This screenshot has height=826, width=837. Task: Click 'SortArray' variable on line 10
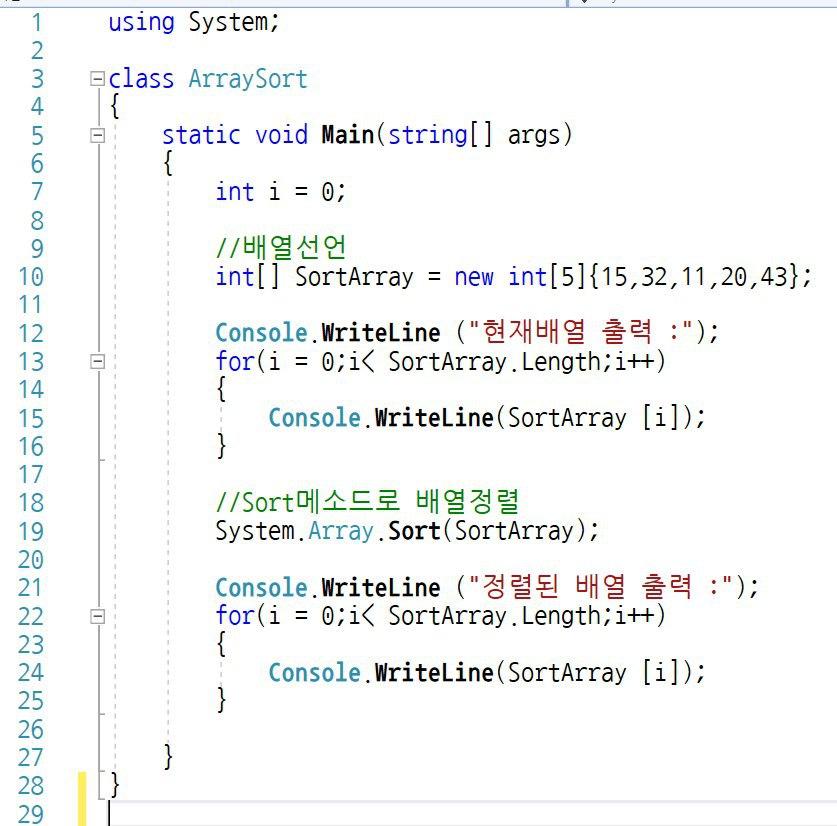354,277
